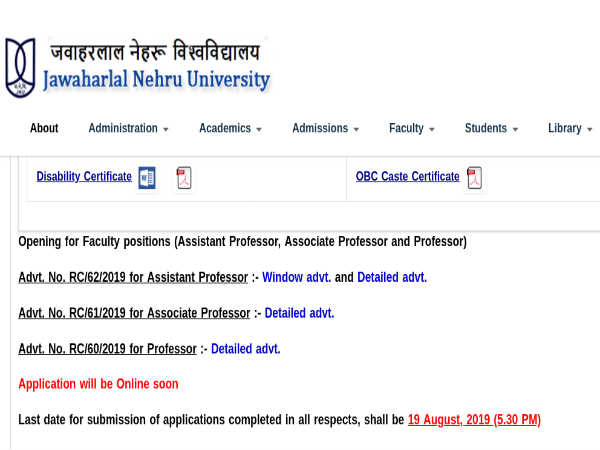The image size is (600, 450).
Task: Download Disability Certificate Word document icon
Action: (x=147, y=178)
